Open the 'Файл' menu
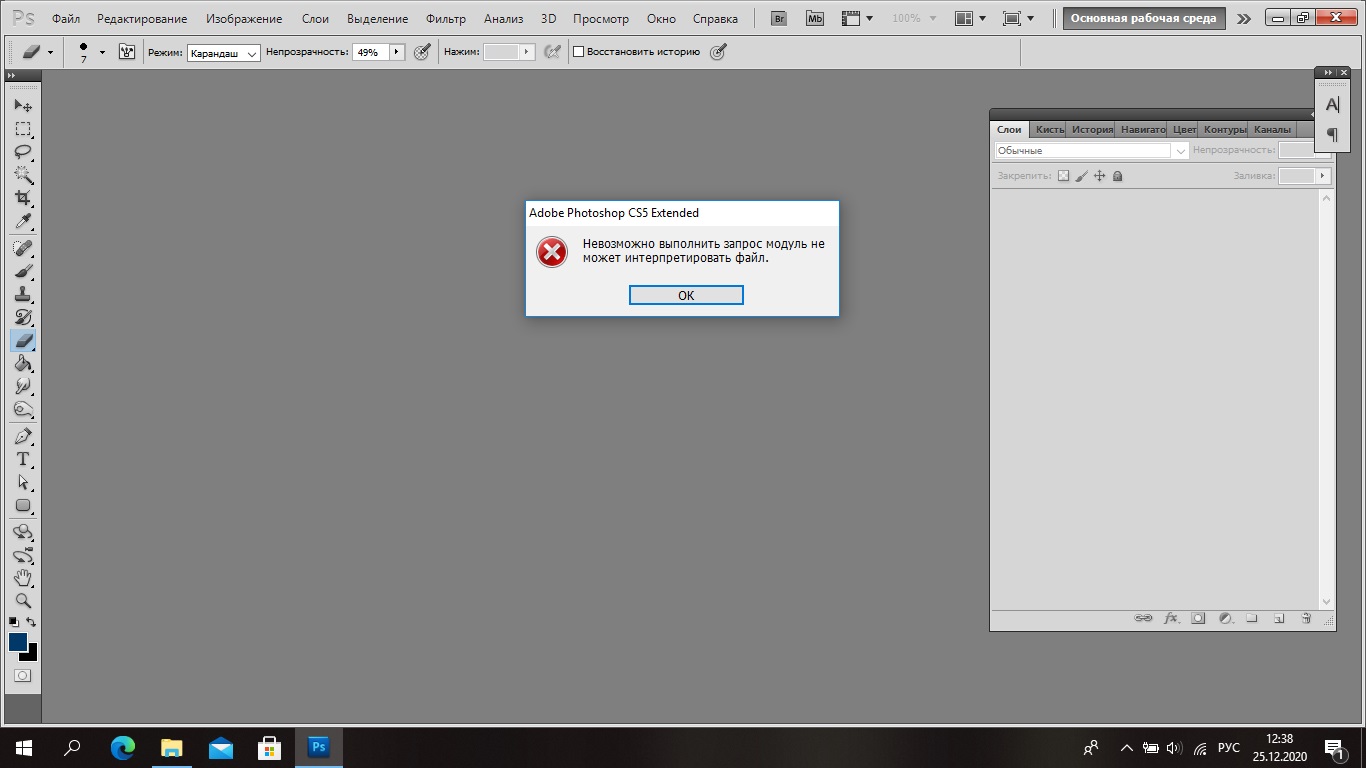 click(x=66, y=19)
